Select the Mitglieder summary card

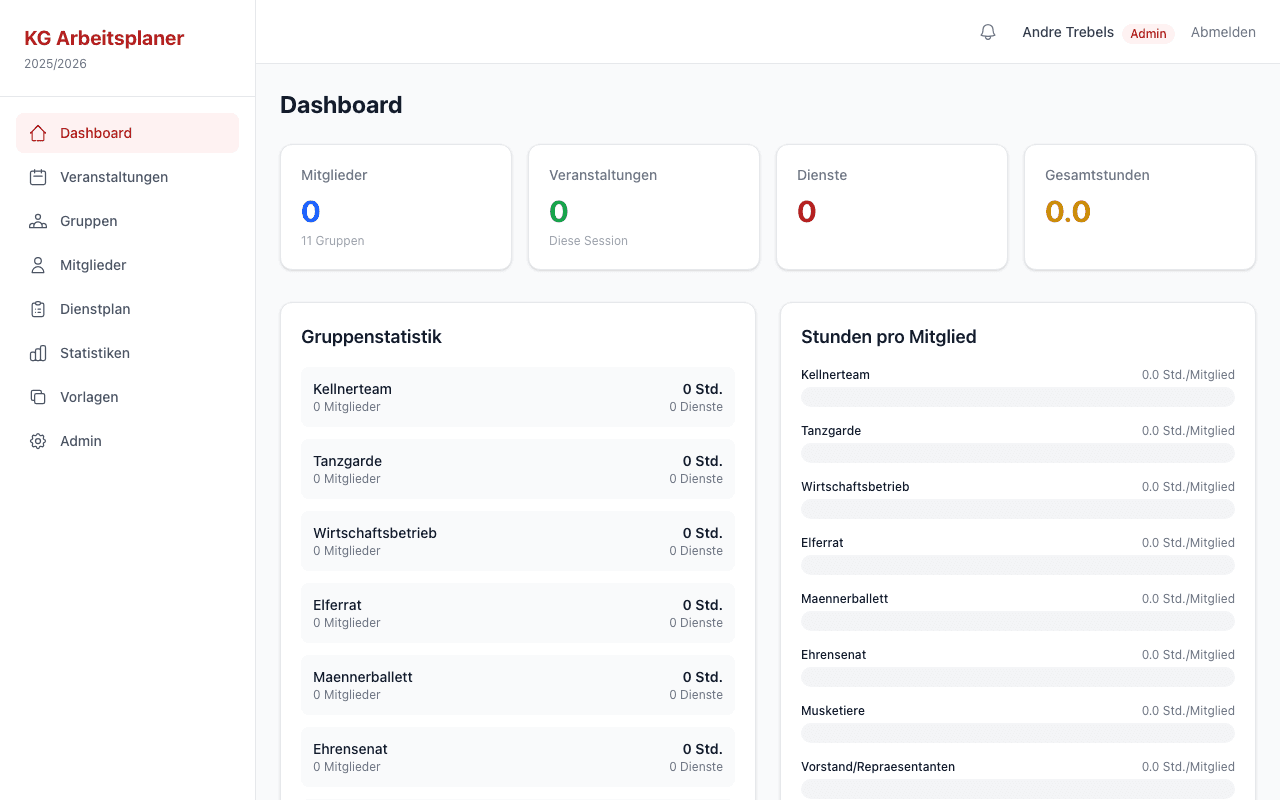[x=396, y=207]
